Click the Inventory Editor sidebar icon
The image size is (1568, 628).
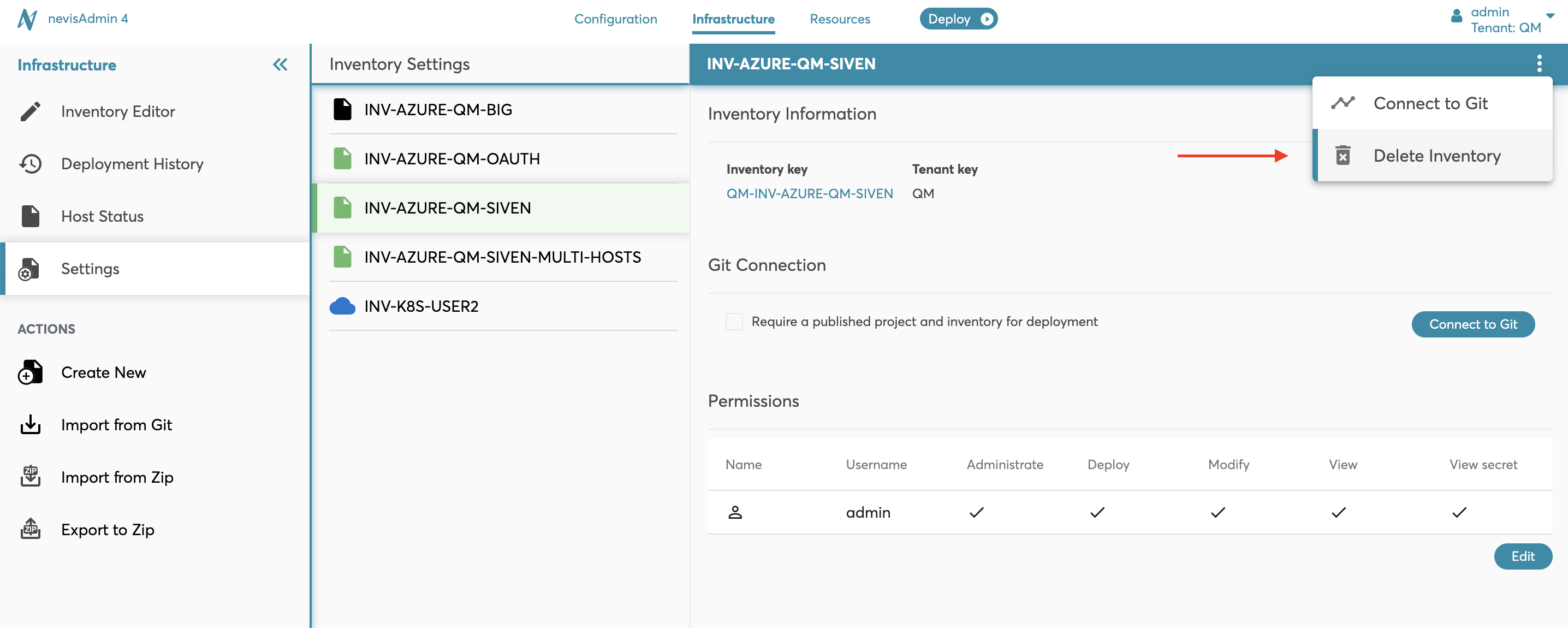point(29,111)
